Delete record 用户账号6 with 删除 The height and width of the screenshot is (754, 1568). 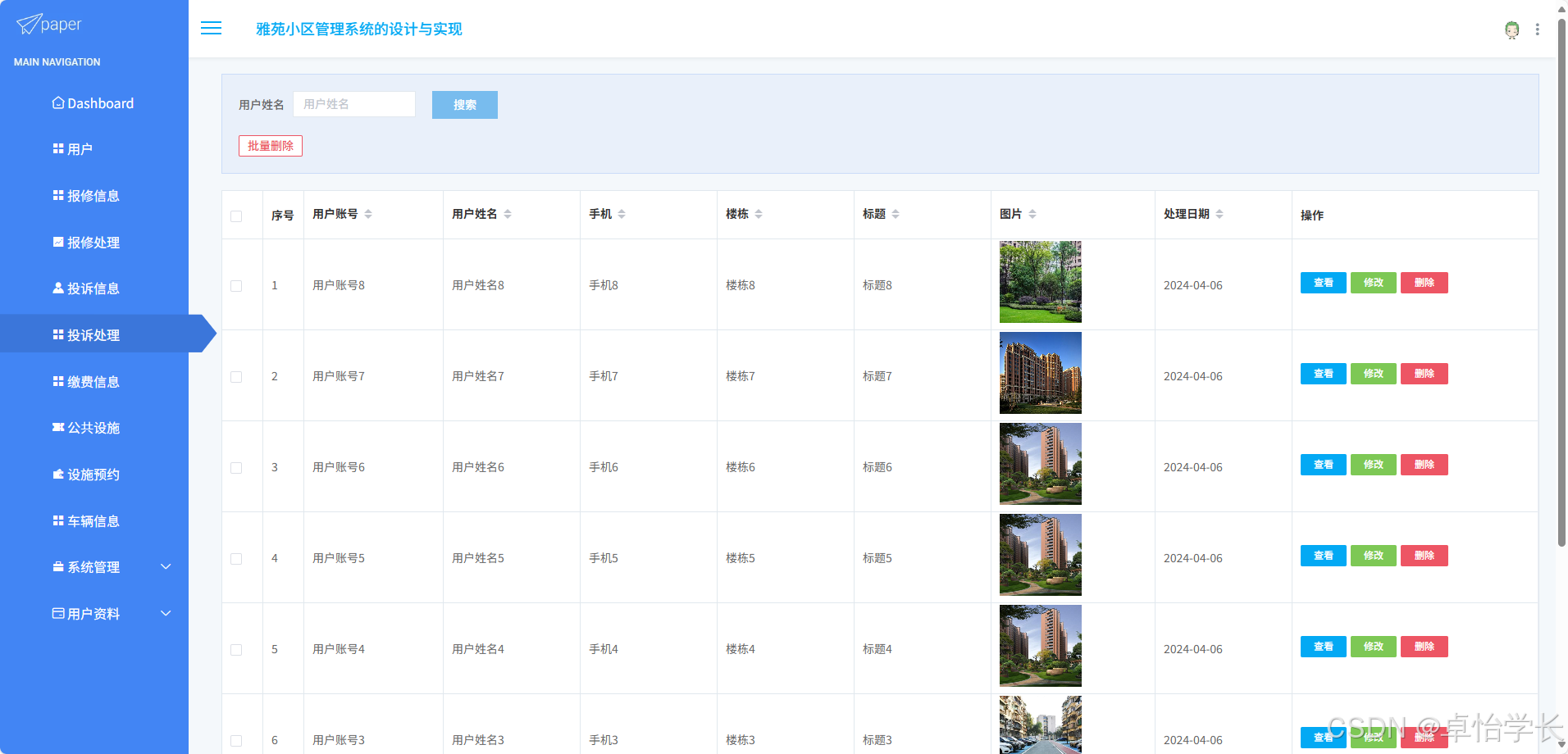pyautogui.click(x=1424, y=465)
